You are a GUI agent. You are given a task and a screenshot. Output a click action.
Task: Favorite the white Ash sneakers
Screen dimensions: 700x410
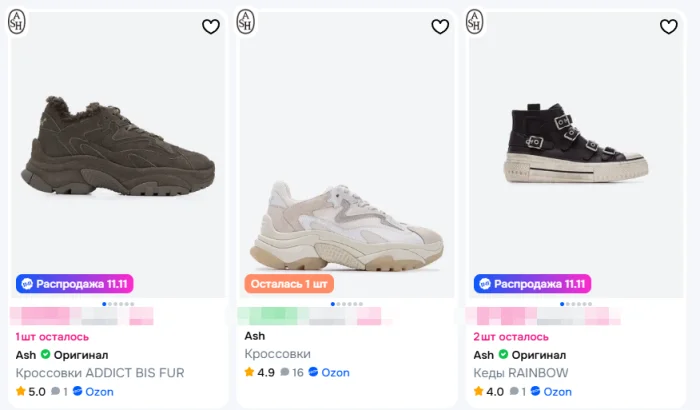click(x=440, y=27)
